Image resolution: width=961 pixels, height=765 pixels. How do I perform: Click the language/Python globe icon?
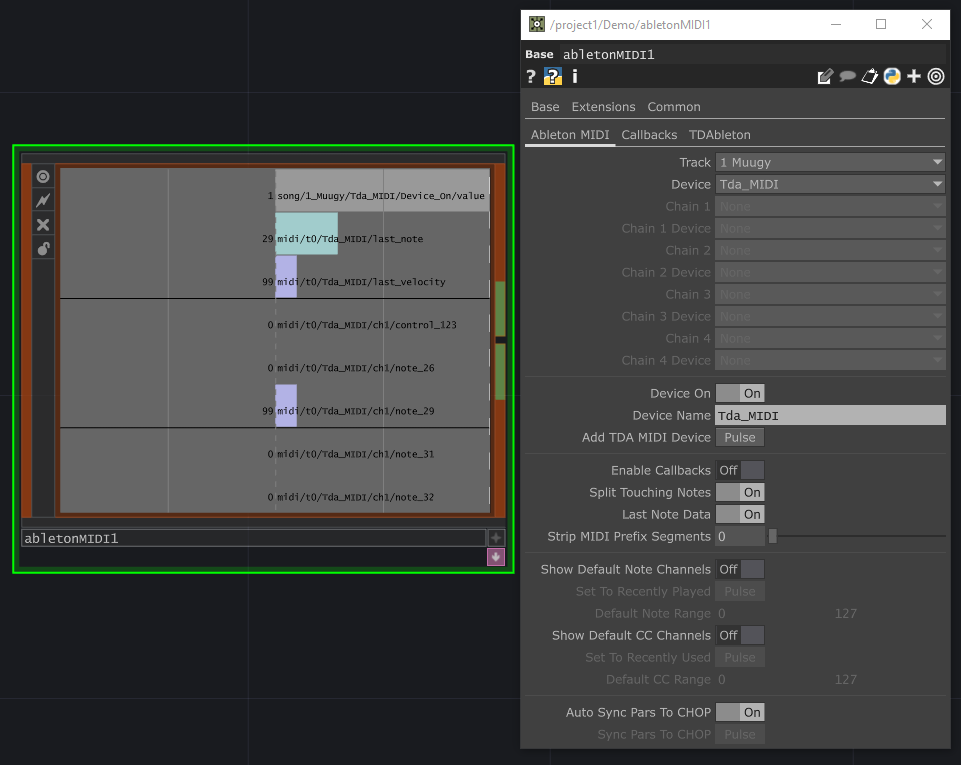pos(891,76)
